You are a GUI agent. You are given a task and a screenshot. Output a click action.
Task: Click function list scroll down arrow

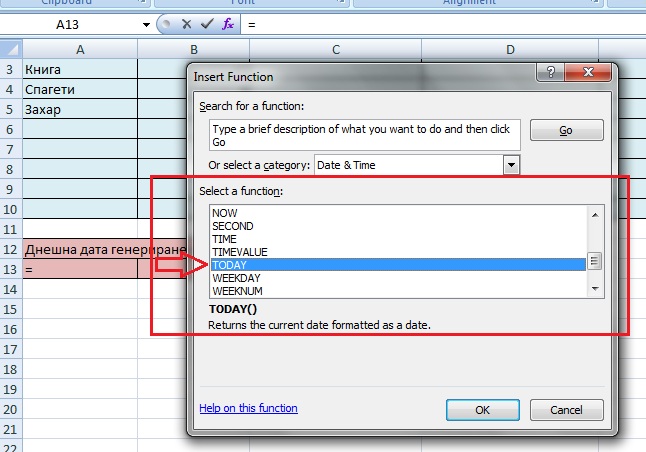595,288
